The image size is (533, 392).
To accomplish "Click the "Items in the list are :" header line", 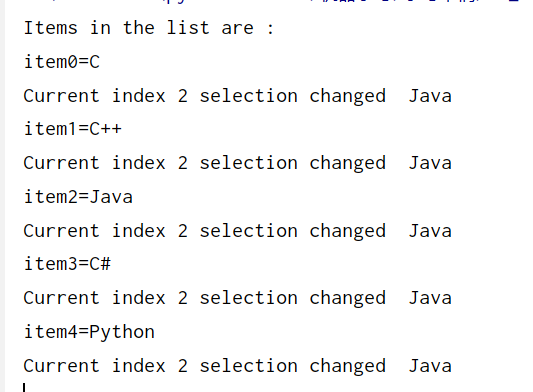I will pyautogui.click(x=149, y=28).
